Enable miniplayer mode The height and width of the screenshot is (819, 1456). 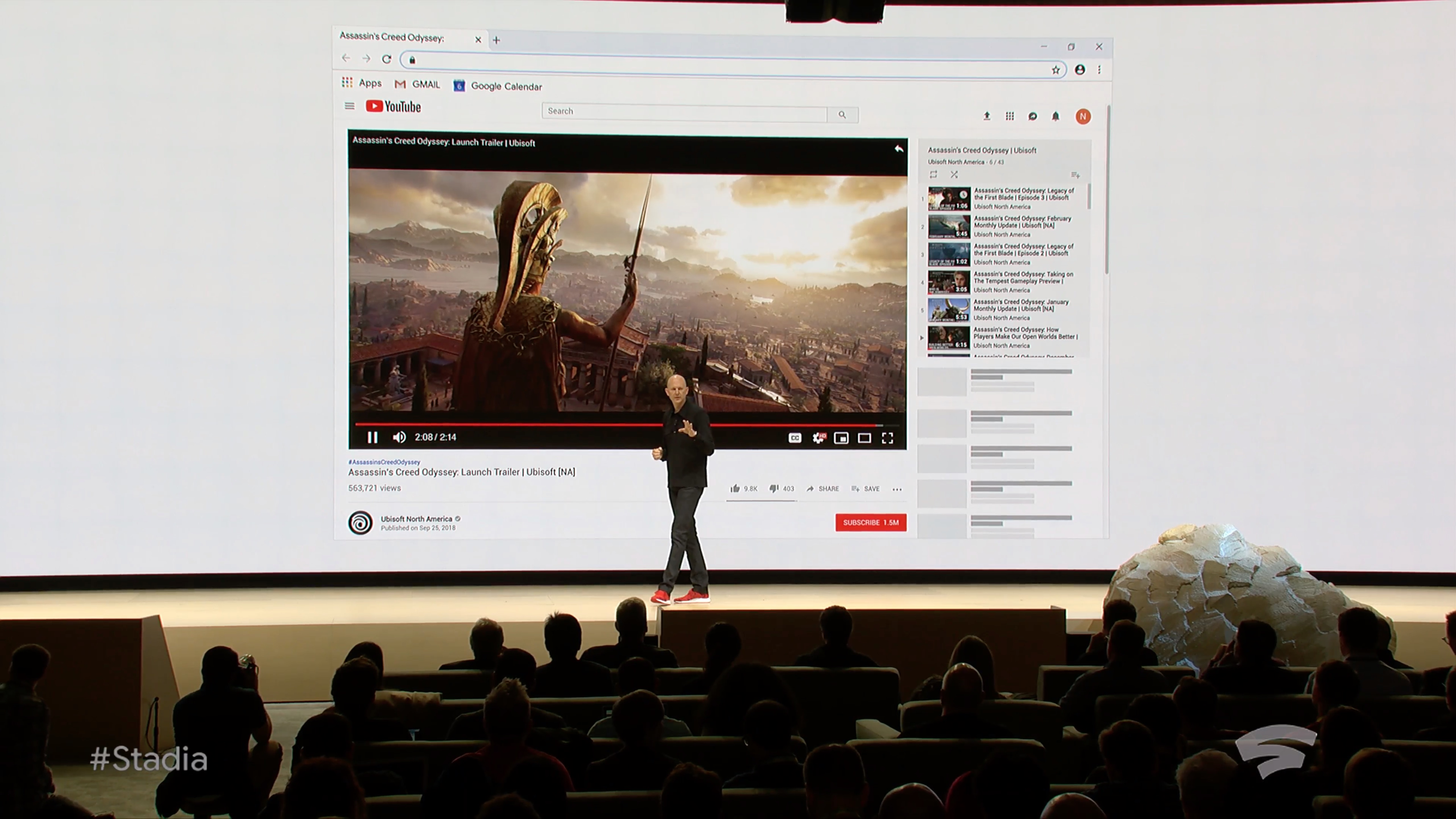tap(841, 438)
